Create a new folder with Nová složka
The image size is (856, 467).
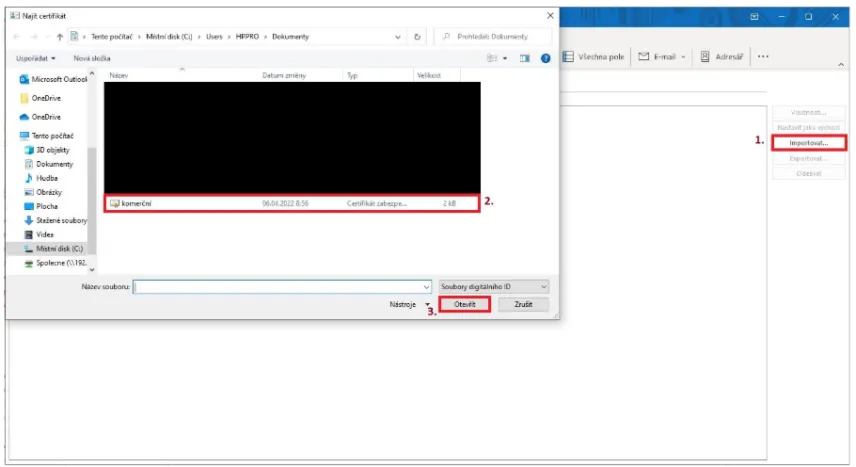click(92, 58)
